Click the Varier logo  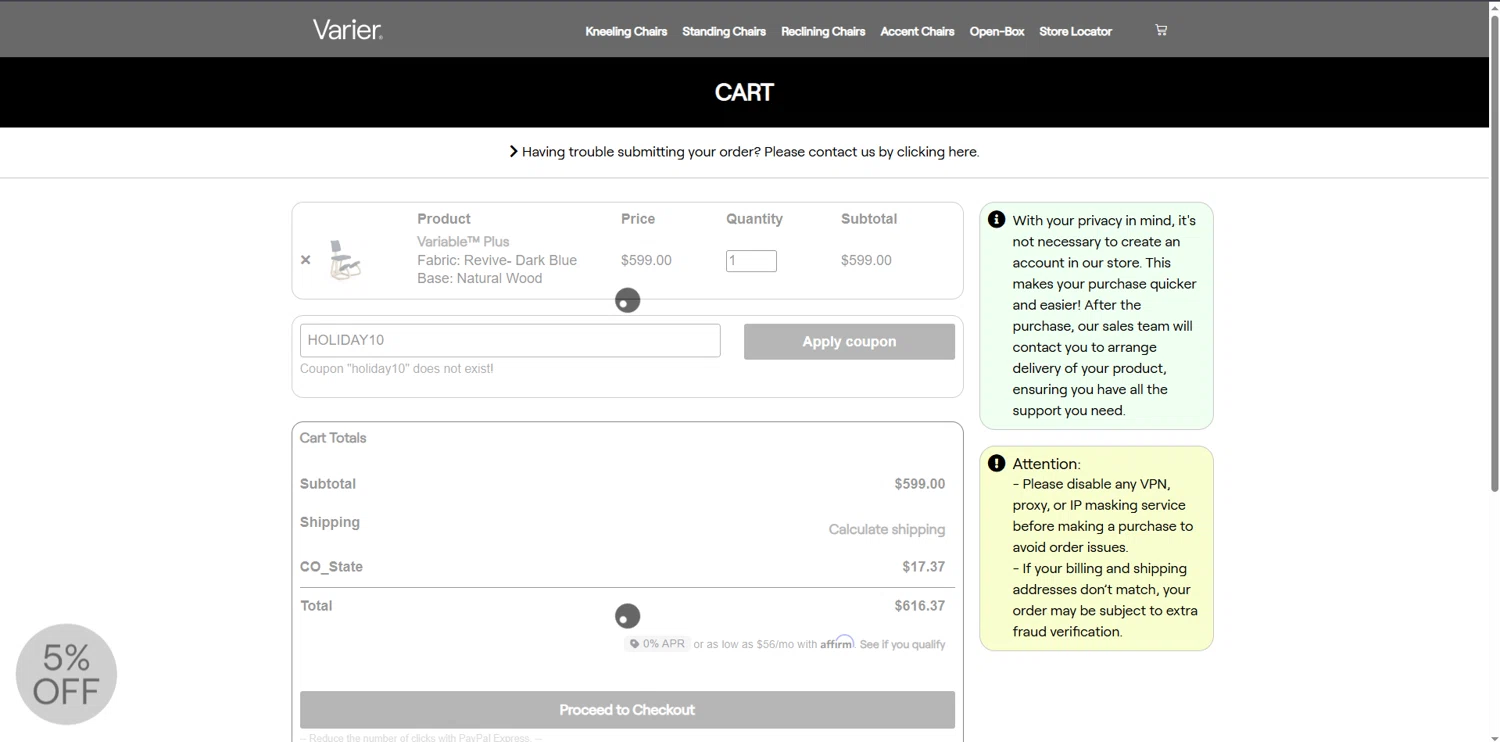347,30
